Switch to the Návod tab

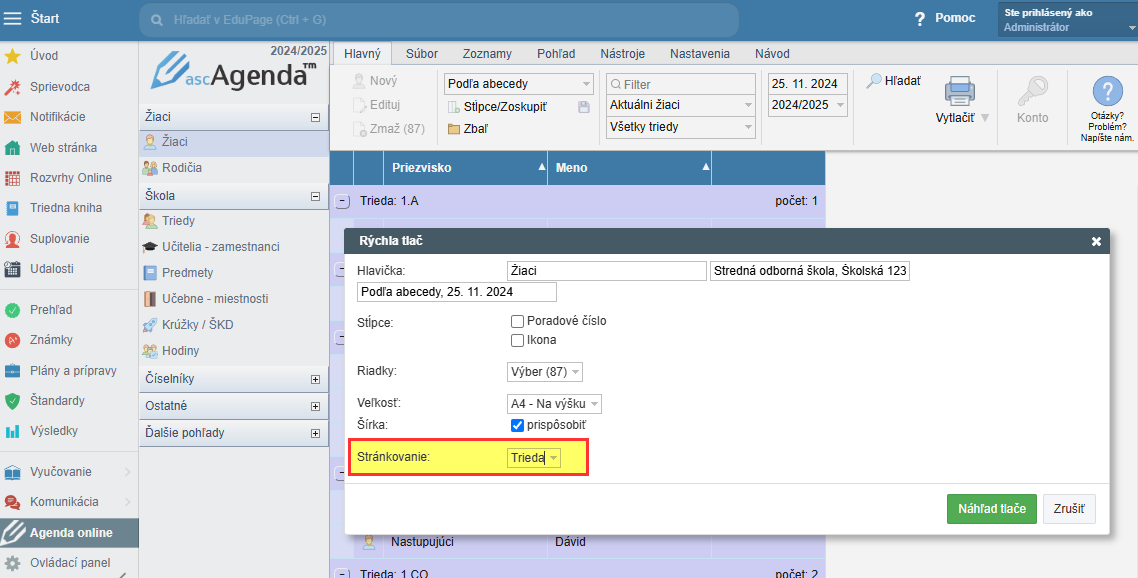click(x=772, y=54)
